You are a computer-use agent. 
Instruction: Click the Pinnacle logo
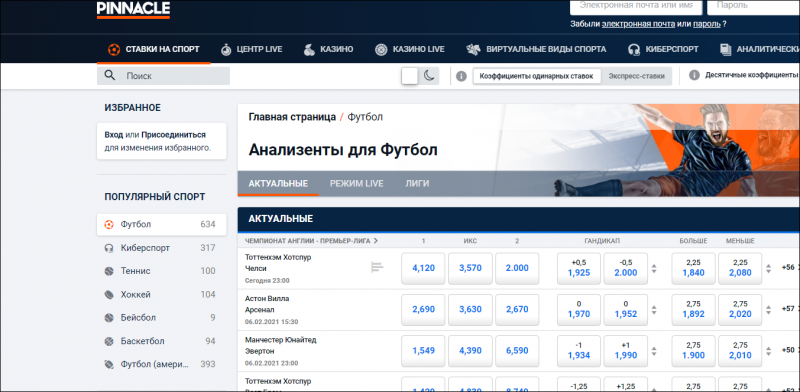(133, 9)
